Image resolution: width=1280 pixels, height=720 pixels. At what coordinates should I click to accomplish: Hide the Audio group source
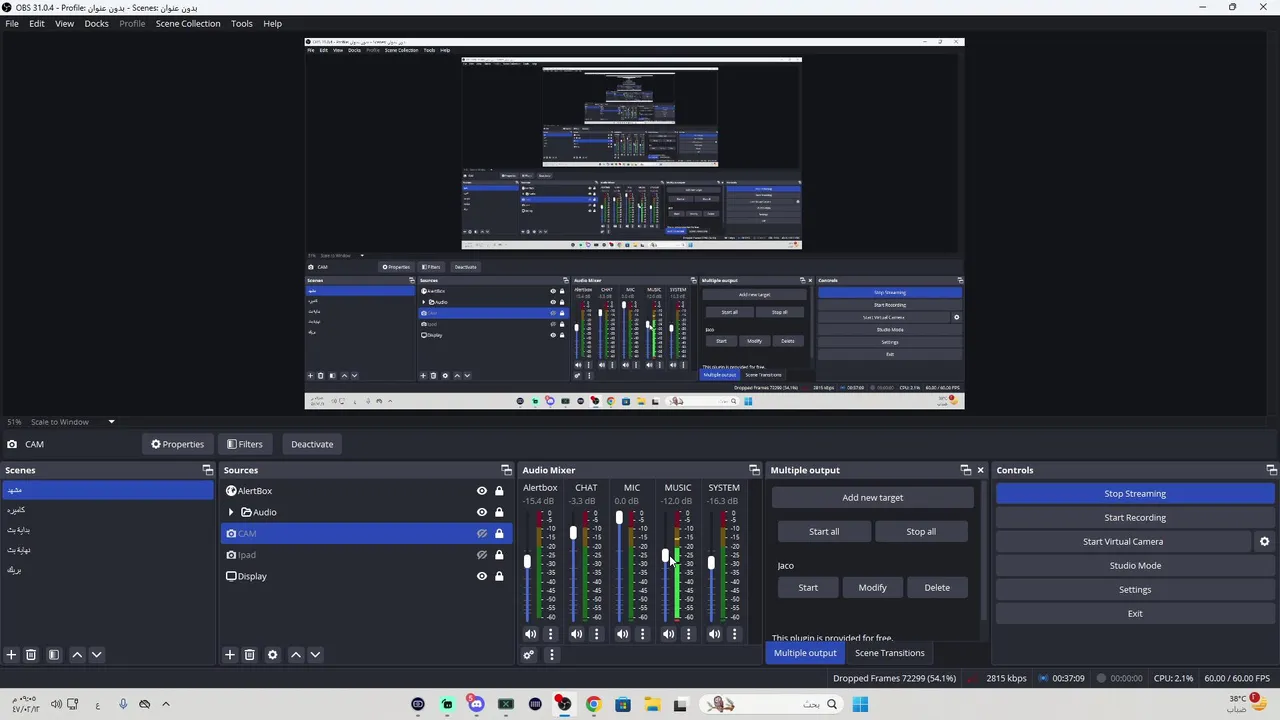(482, 512)
